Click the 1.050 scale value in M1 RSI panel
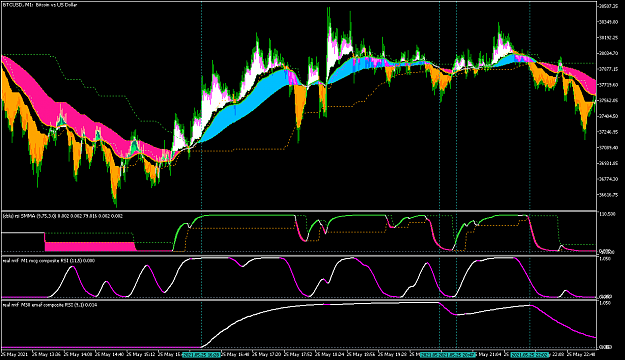625x360 pixels. (x=605, y=259)
